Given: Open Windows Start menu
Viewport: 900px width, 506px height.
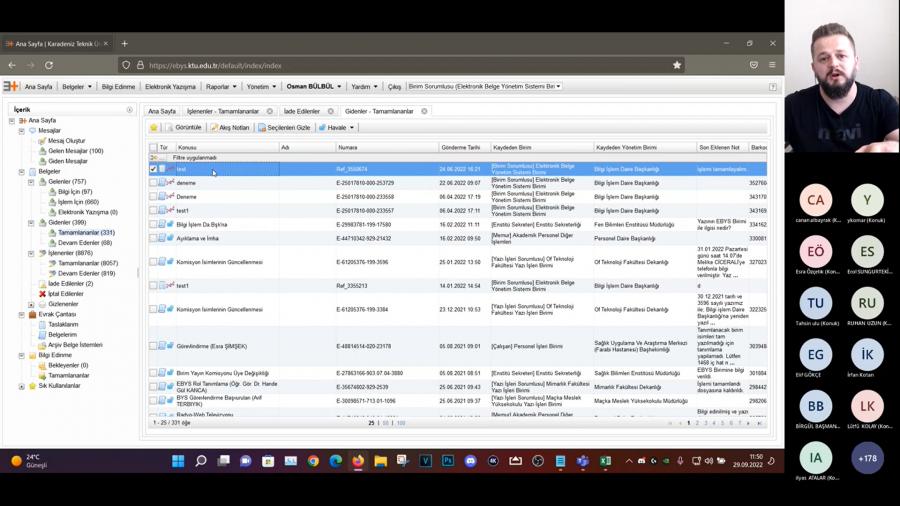Looking at the screenshot, I should point(178,461).
